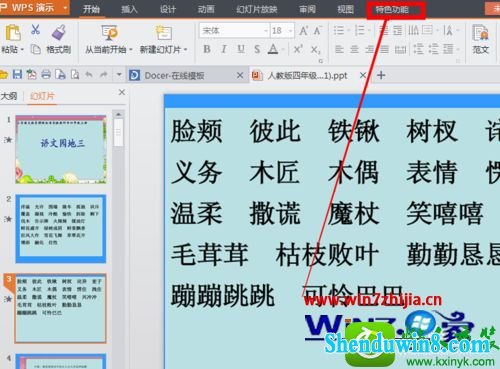Screen dimensions: 500x369
Task: Click the text direction icon
Action: 413,31
